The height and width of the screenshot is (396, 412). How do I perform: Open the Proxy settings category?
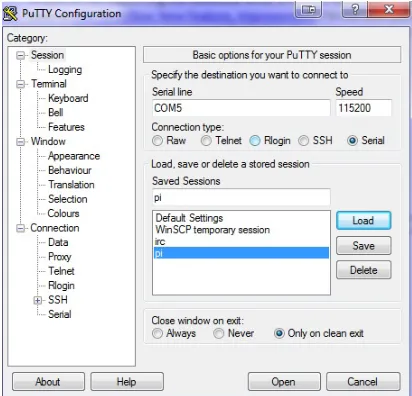pos(60,257)
